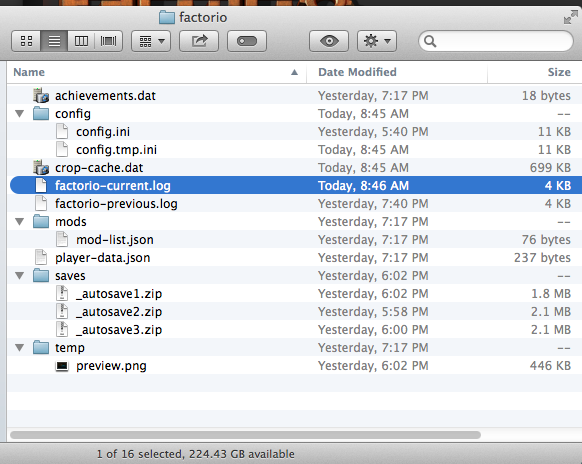Collapse the config folder
The width and height of the screenshot is (582, 464).
[x=20, y=114]
